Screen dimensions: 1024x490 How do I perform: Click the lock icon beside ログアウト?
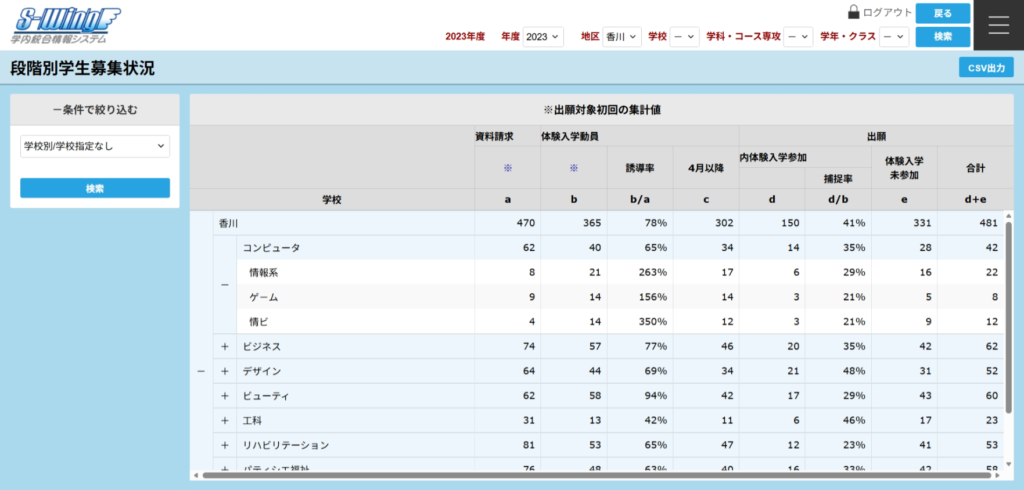pyautogui.click(x=853, y=13)
